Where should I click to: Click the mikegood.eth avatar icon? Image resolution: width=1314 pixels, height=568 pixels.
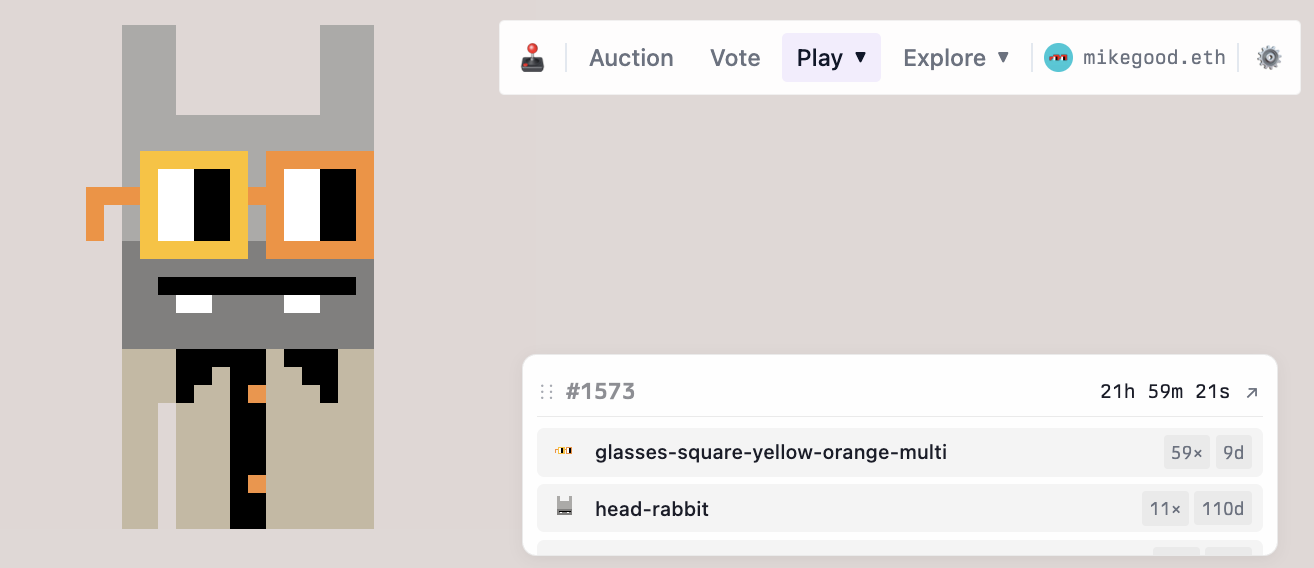pos(1058,58)
